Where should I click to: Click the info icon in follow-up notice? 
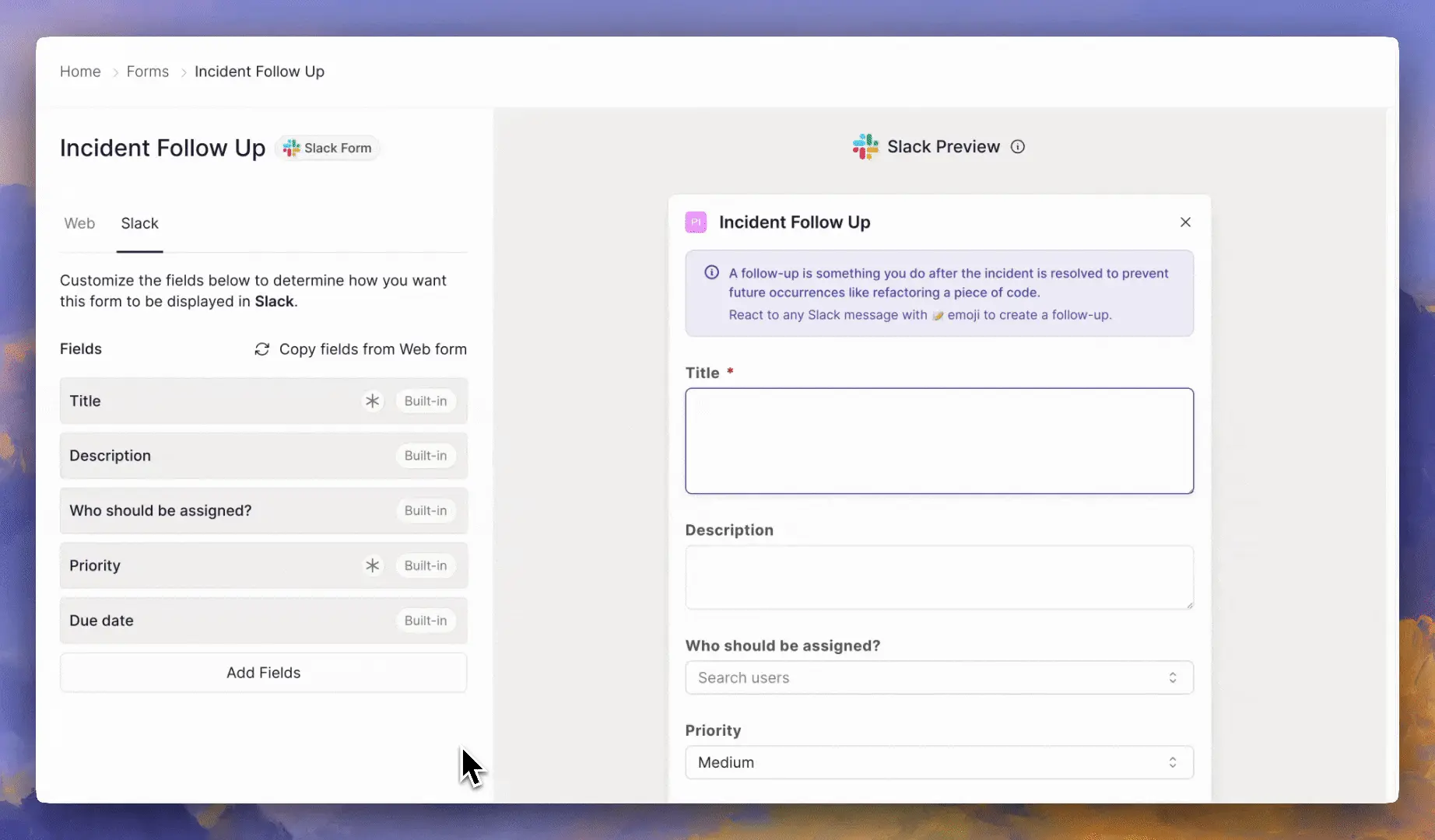[711, 272]
